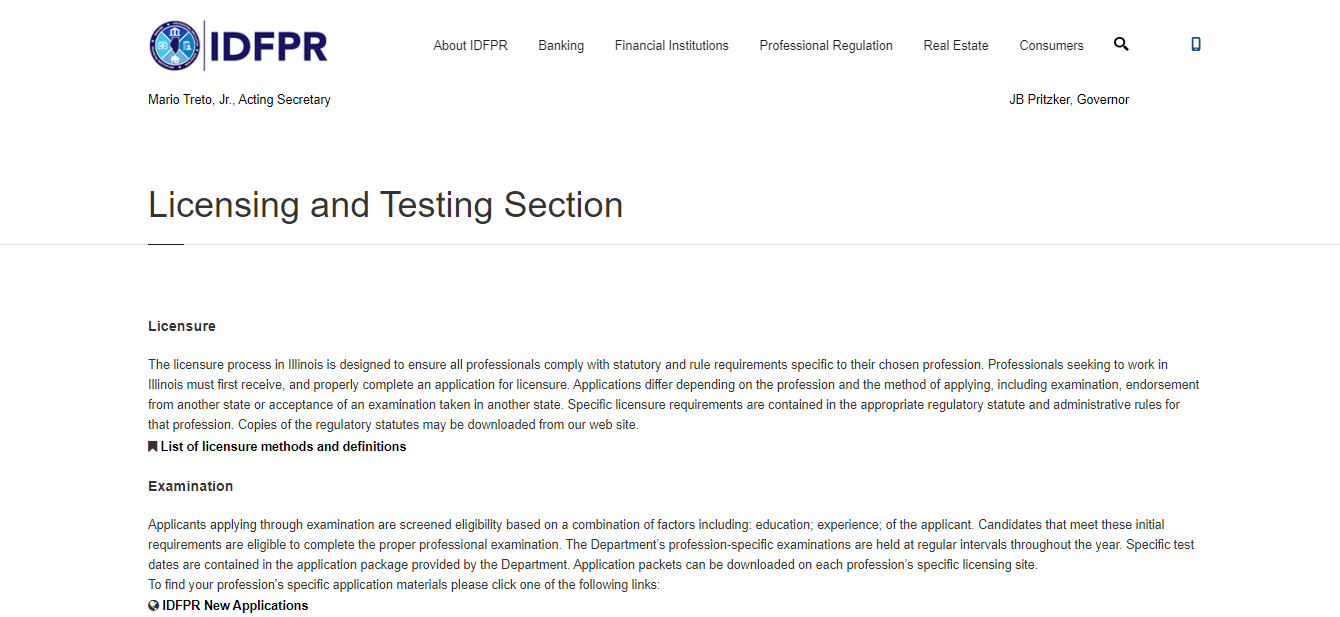The image size is (1340, 617).
Task: Open the About IDFPR menu
Action: [470, 44]
